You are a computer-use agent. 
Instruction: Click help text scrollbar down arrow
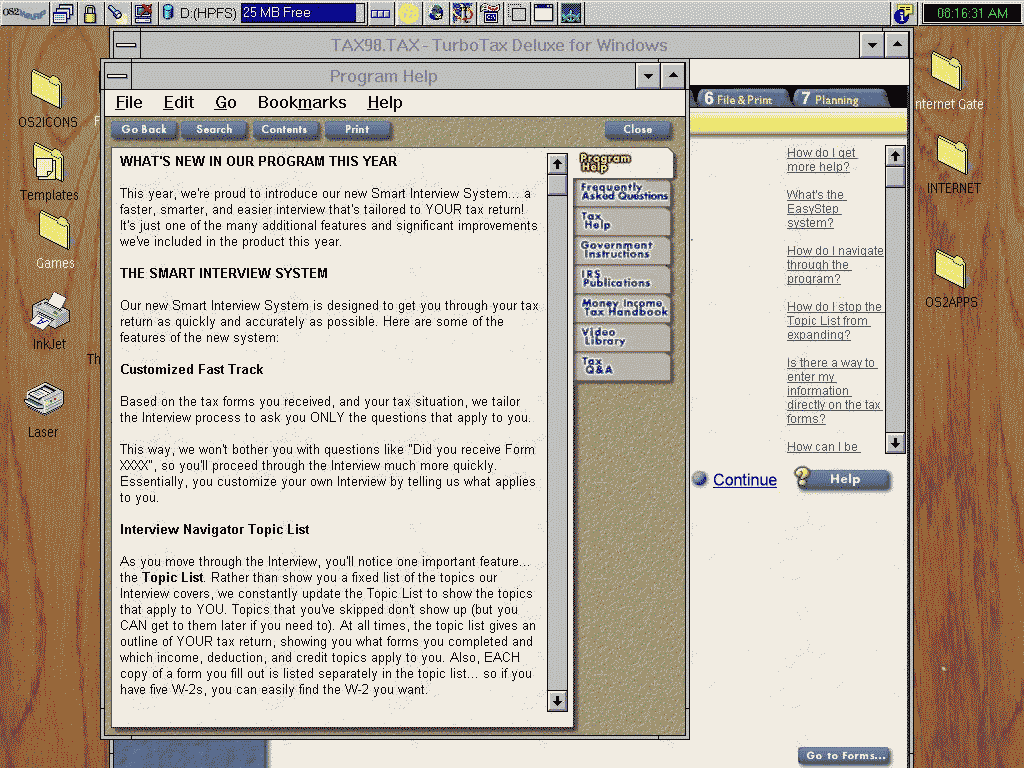(557, 701)
